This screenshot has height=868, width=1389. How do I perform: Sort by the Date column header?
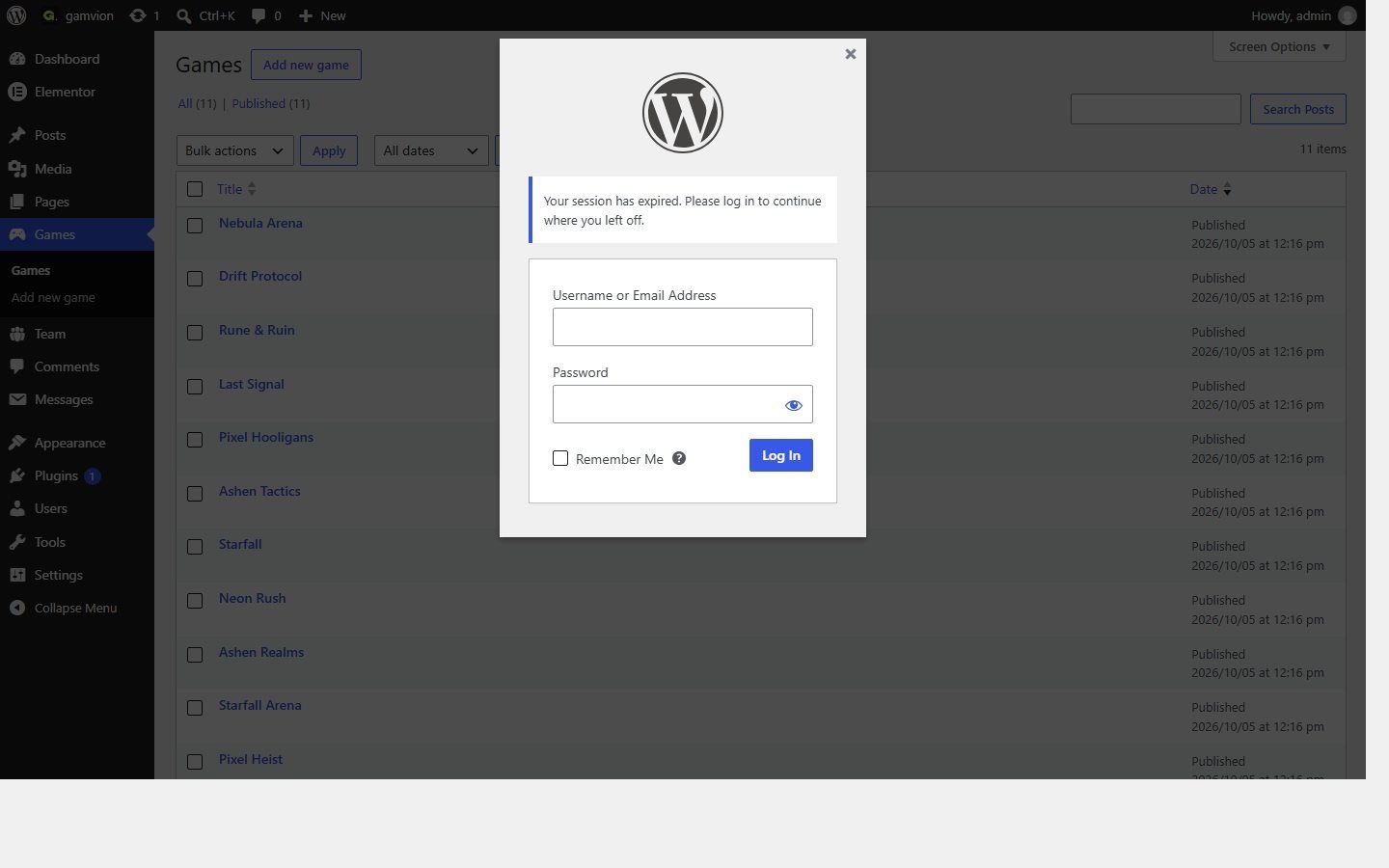point(1211,189)
